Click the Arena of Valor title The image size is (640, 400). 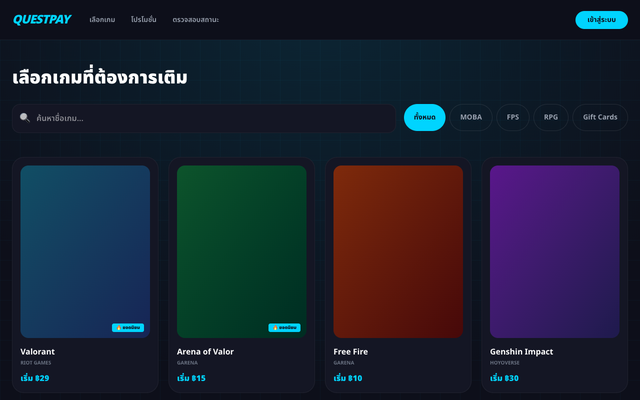coord(205,351)
